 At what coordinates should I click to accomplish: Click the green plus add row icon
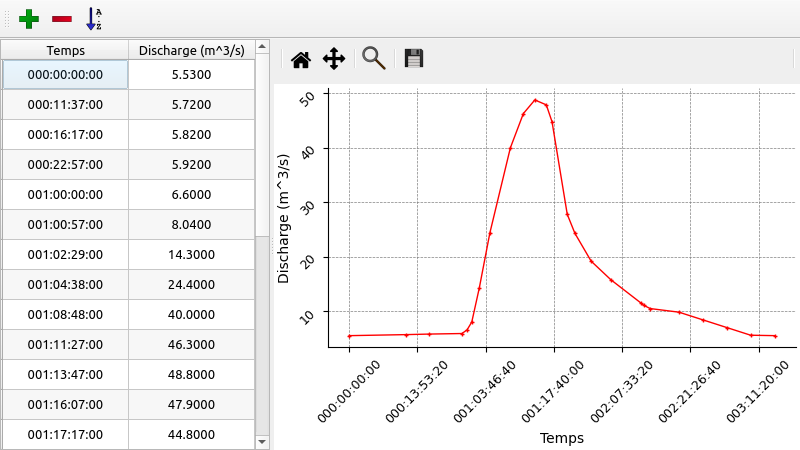tap(30, 18)
